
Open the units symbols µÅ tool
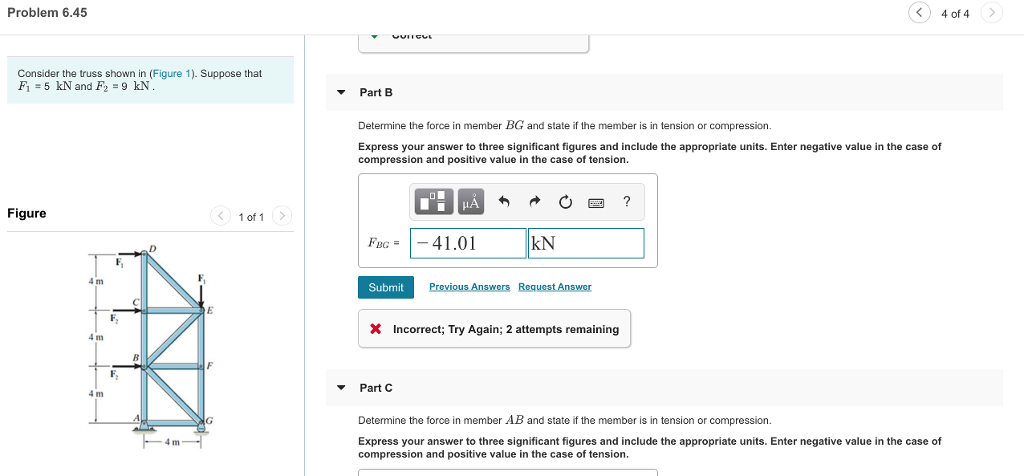471,202
